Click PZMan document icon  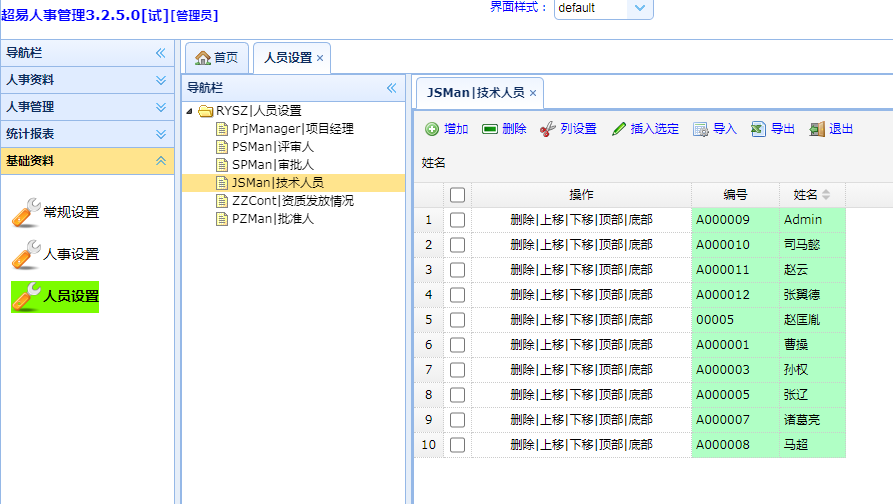[222, 219]
